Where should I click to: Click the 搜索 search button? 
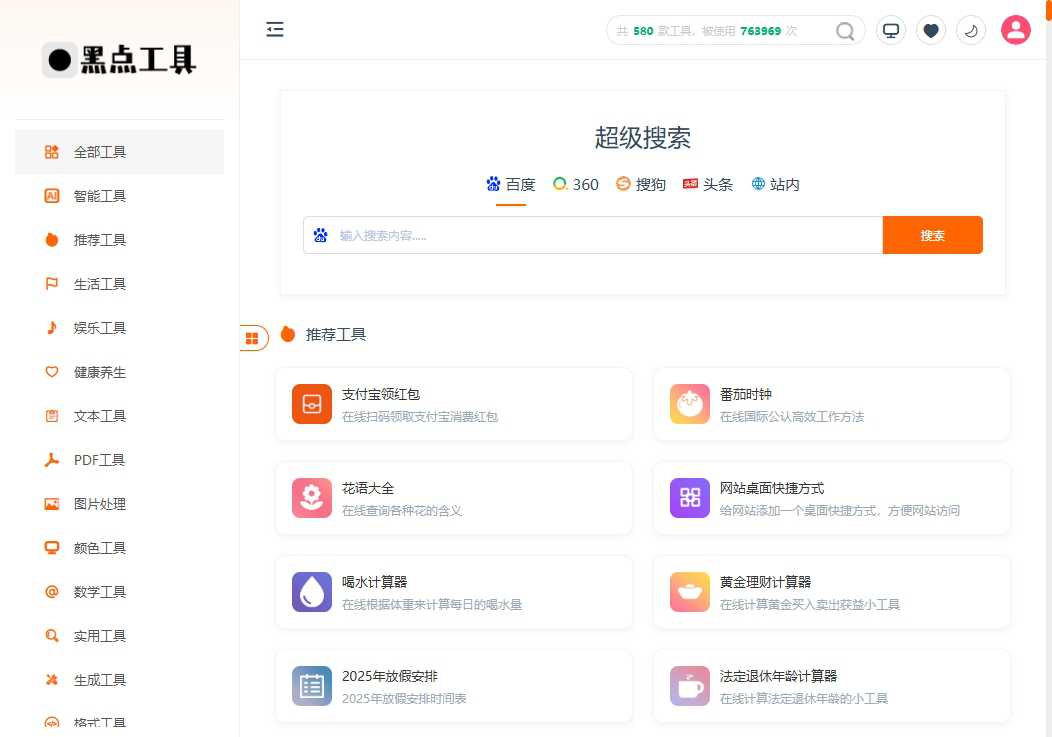[x=932, y=235]
